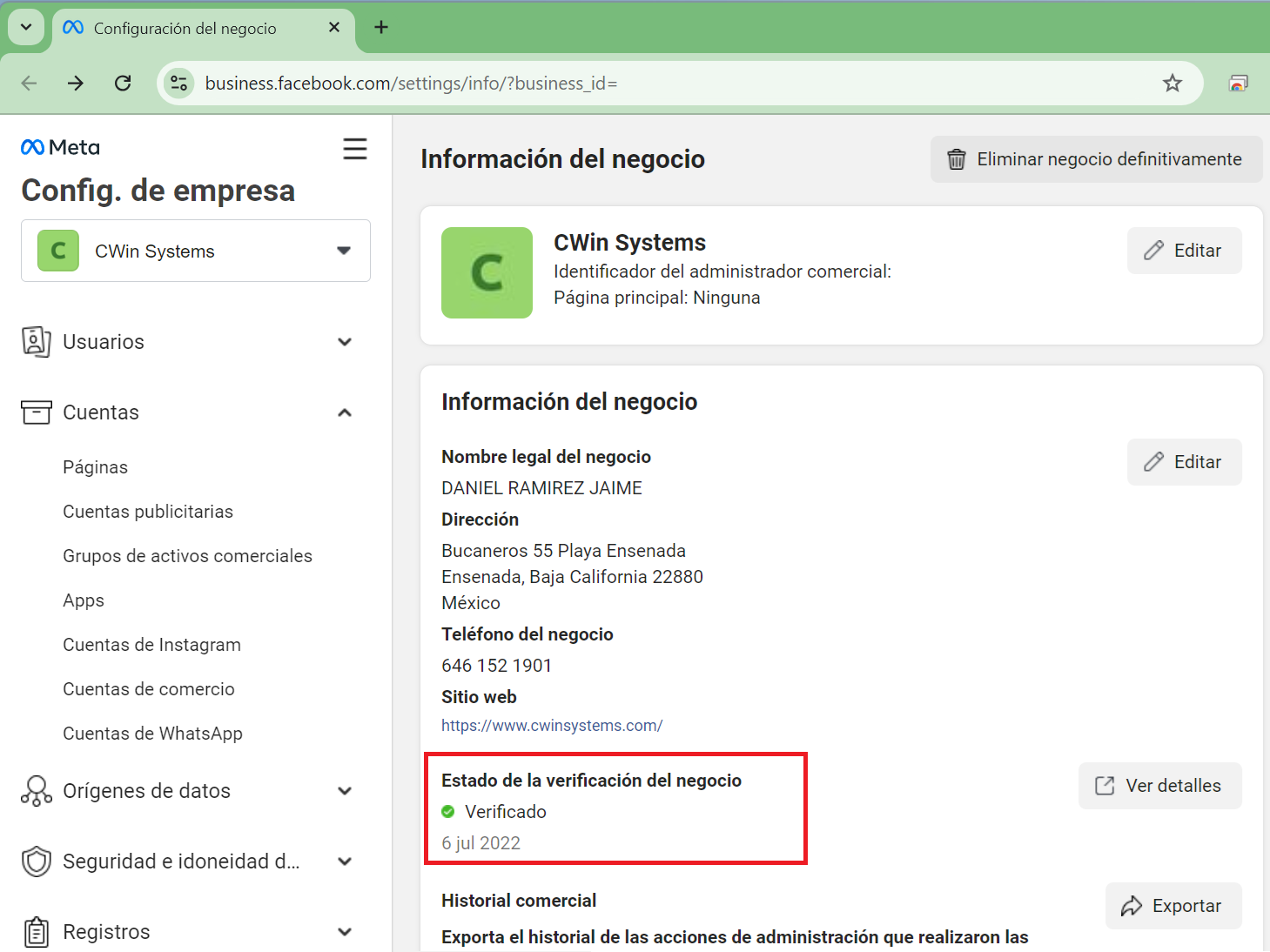Click Exportar for historial comercial
This screenshot has height=952, width=1270.
(x=1172, y=906)
